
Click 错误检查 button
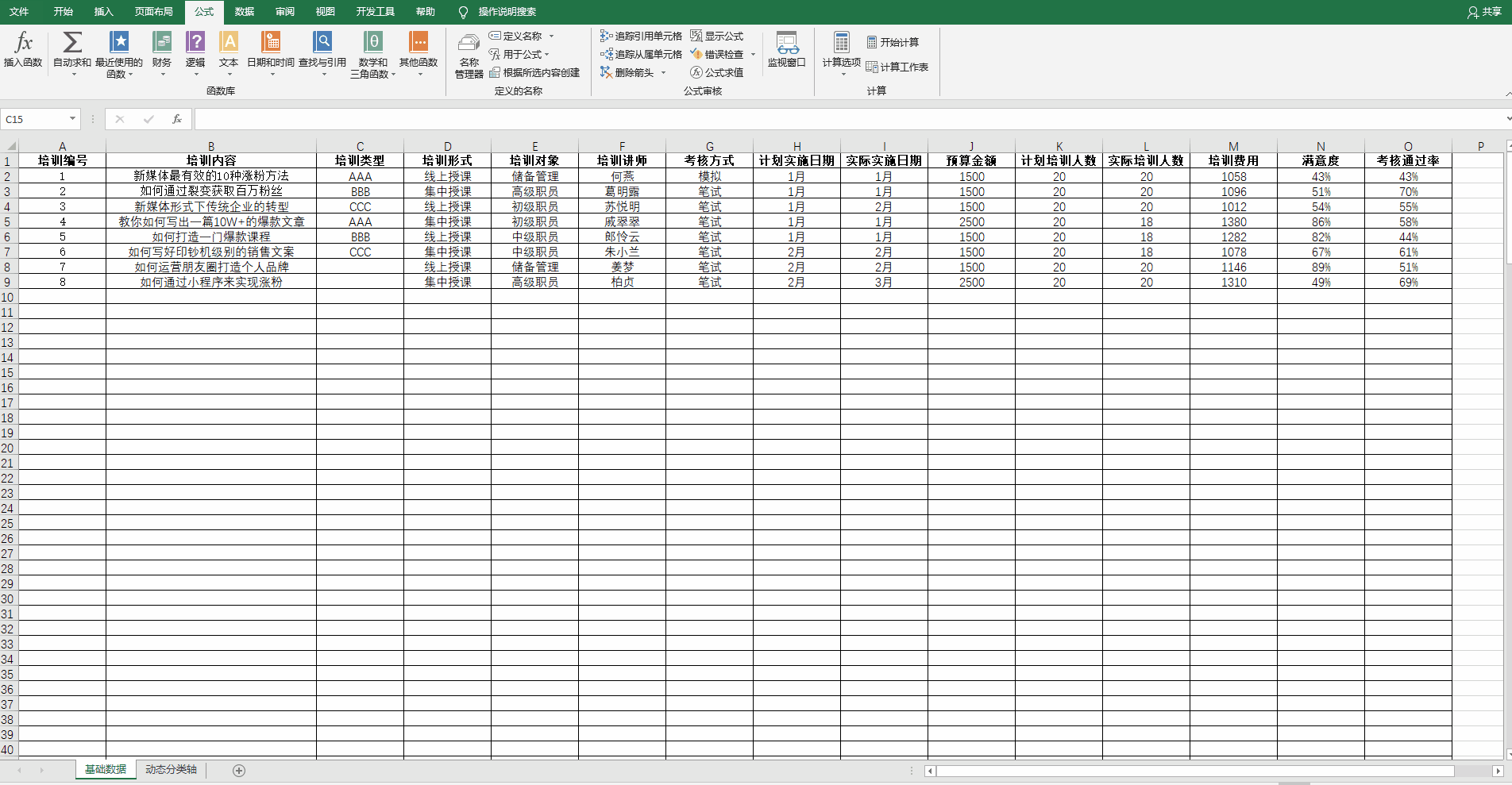717,54
